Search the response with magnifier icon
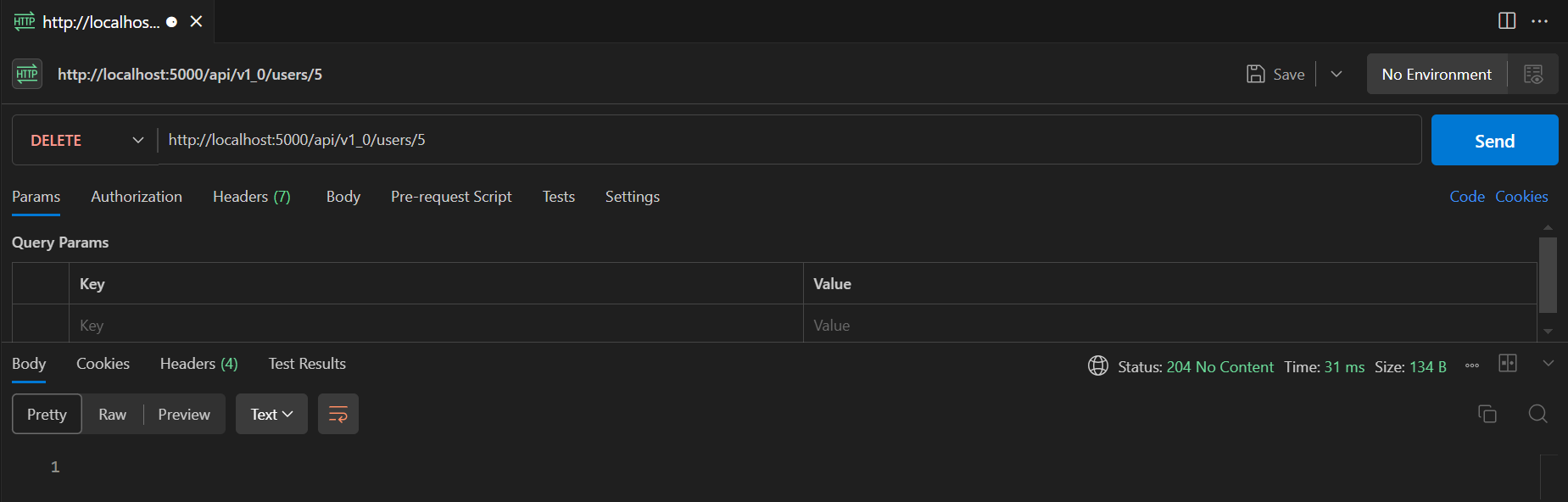Viewport: 1568px width, 502px height. tap(1538, 414)
